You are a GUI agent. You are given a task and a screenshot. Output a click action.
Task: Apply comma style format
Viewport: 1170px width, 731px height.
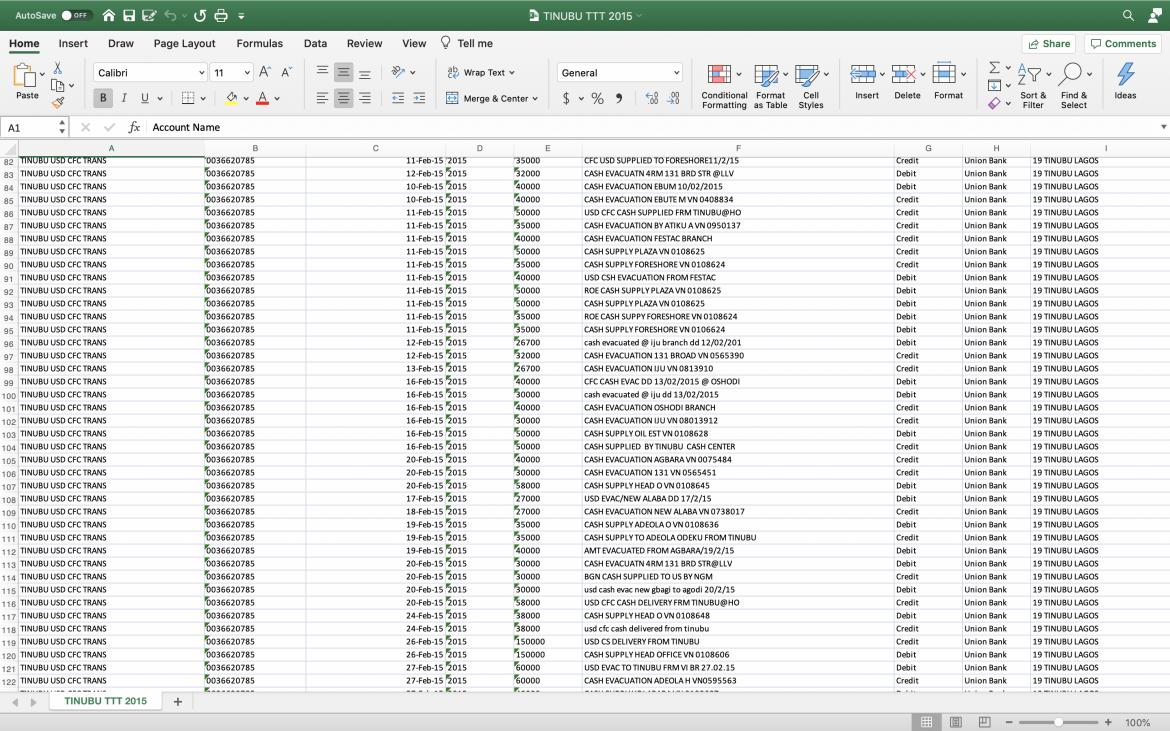point(619,98)
